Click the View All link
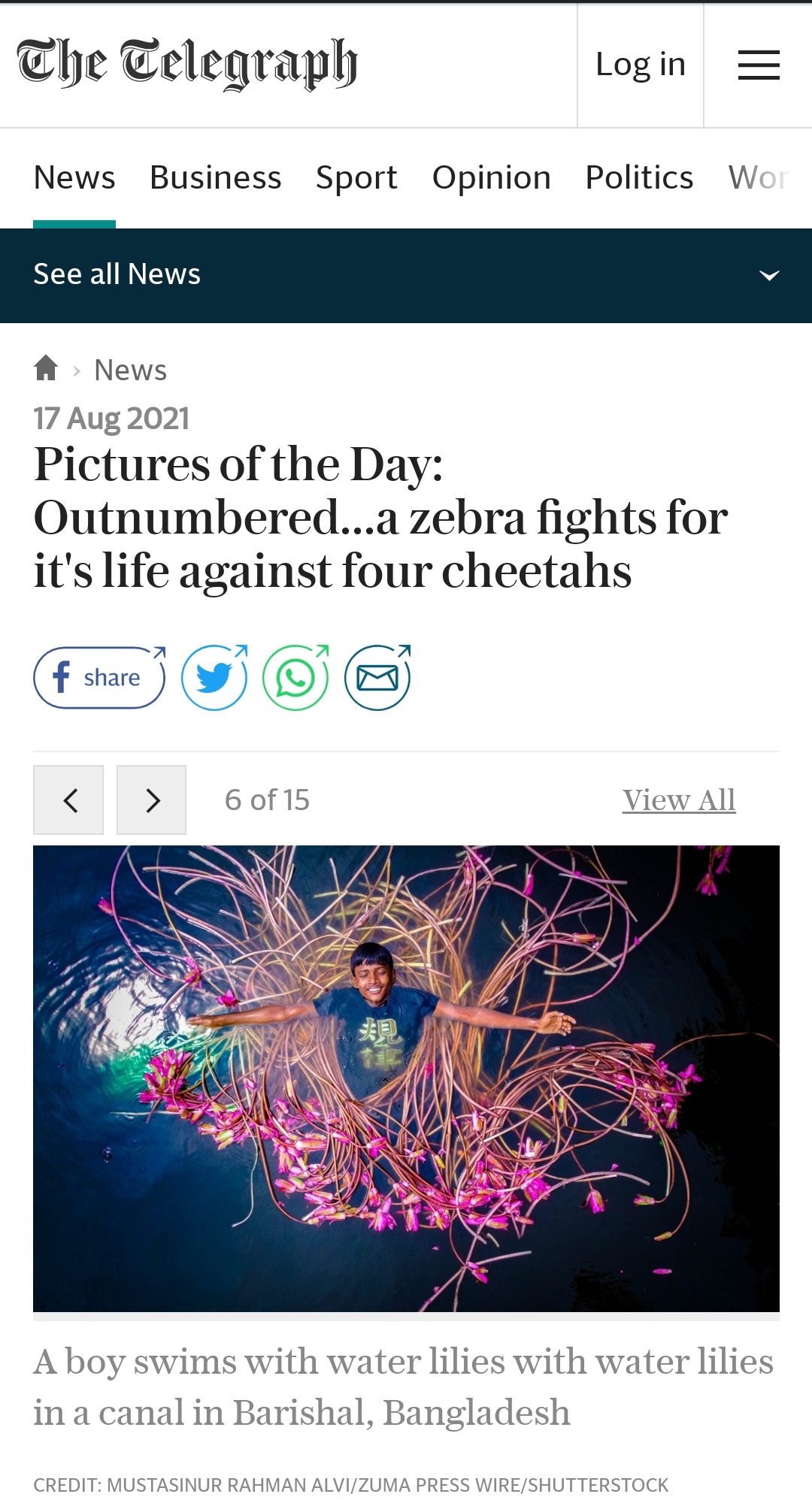The width and height of the screenshot is (812, 1512). coord(678,800)
